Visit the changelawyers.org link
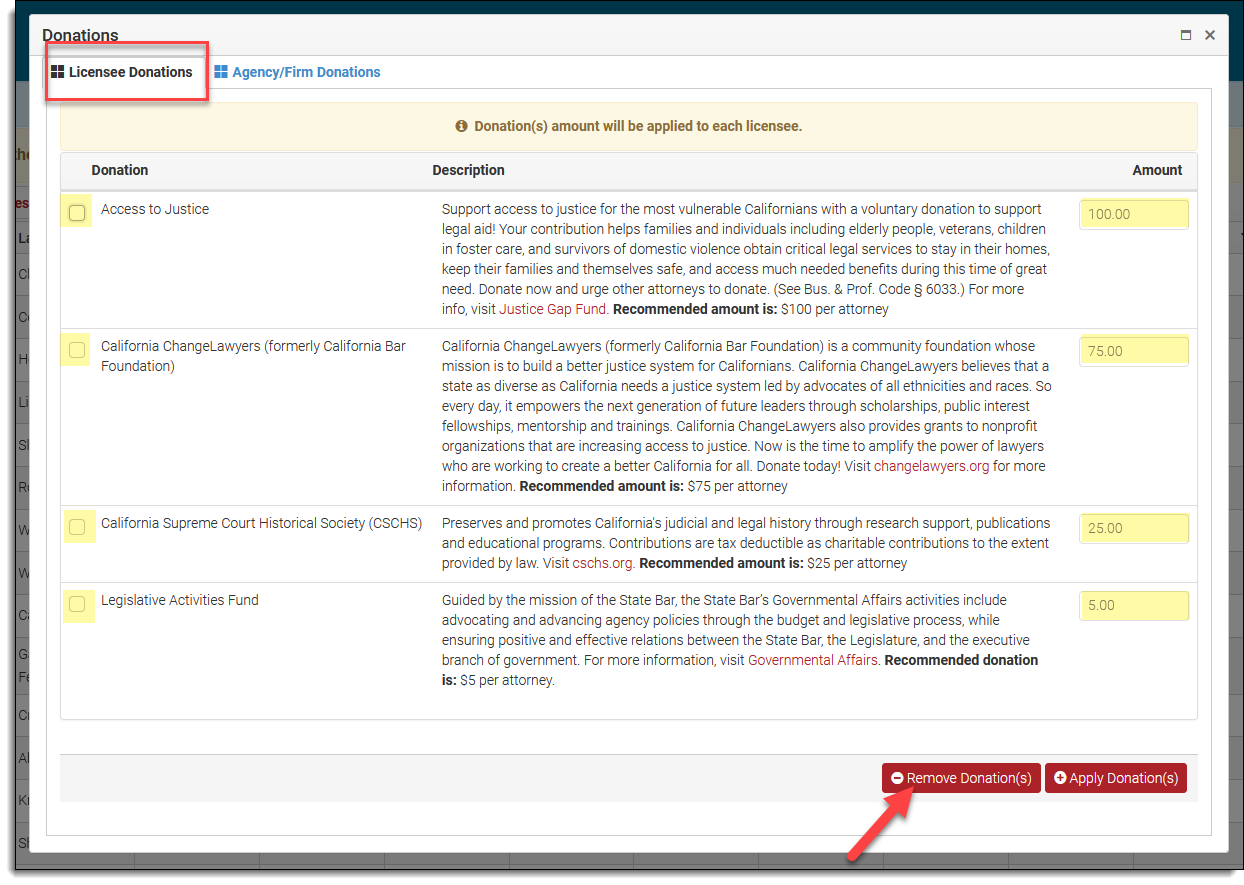 click(932, 466)
